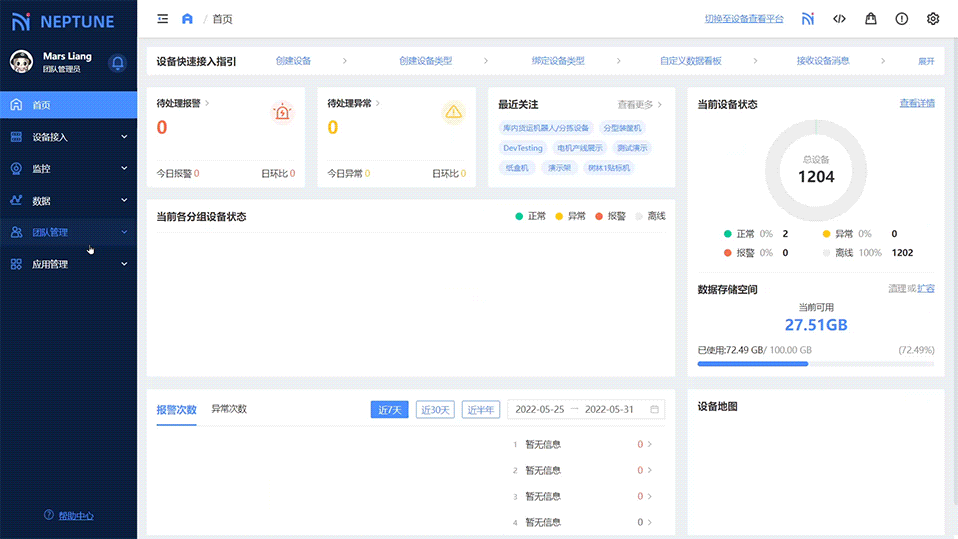Select the 近30天 time range option

click(x=435, y=409)
